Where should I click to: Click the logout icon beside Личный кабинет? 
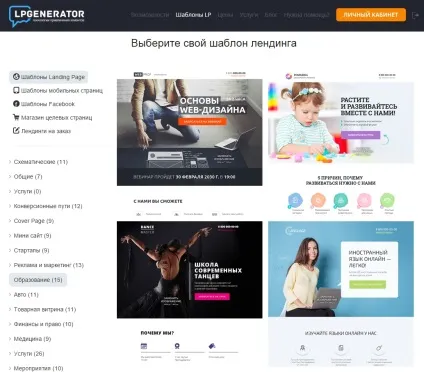click(415, 15)
